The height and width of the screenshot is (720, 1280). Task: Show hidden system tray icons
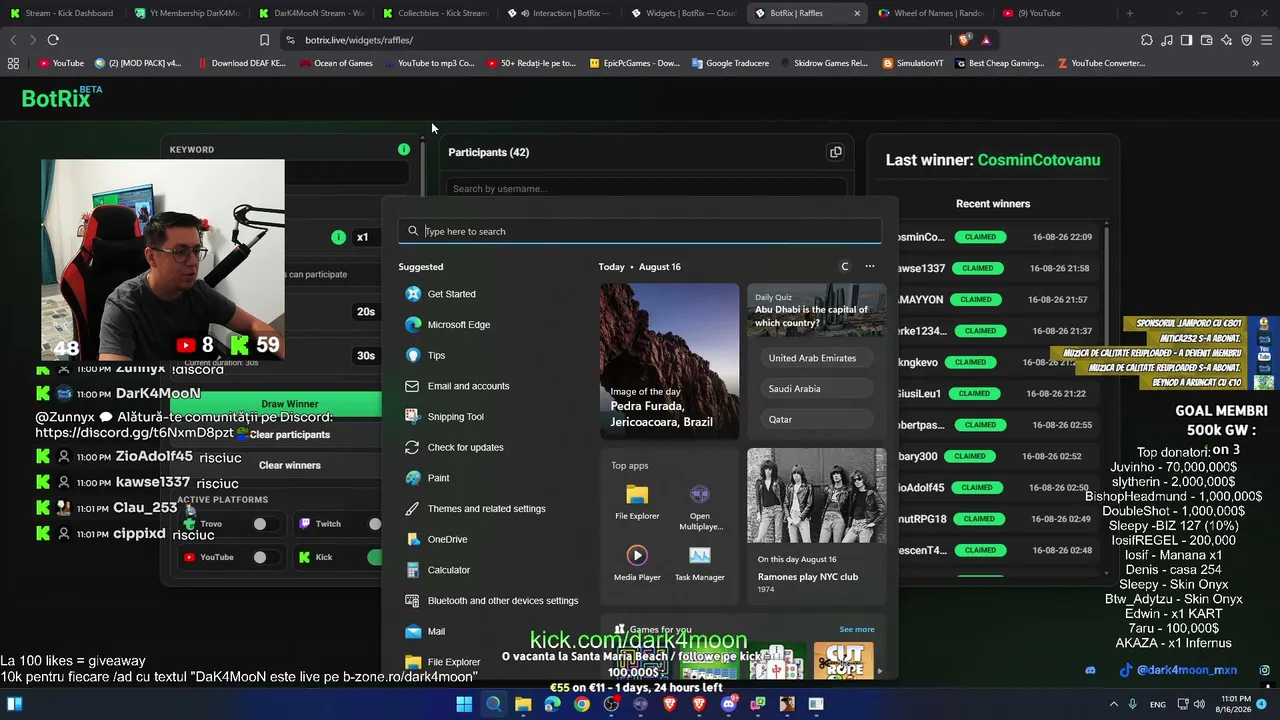tap(1113, 704)
